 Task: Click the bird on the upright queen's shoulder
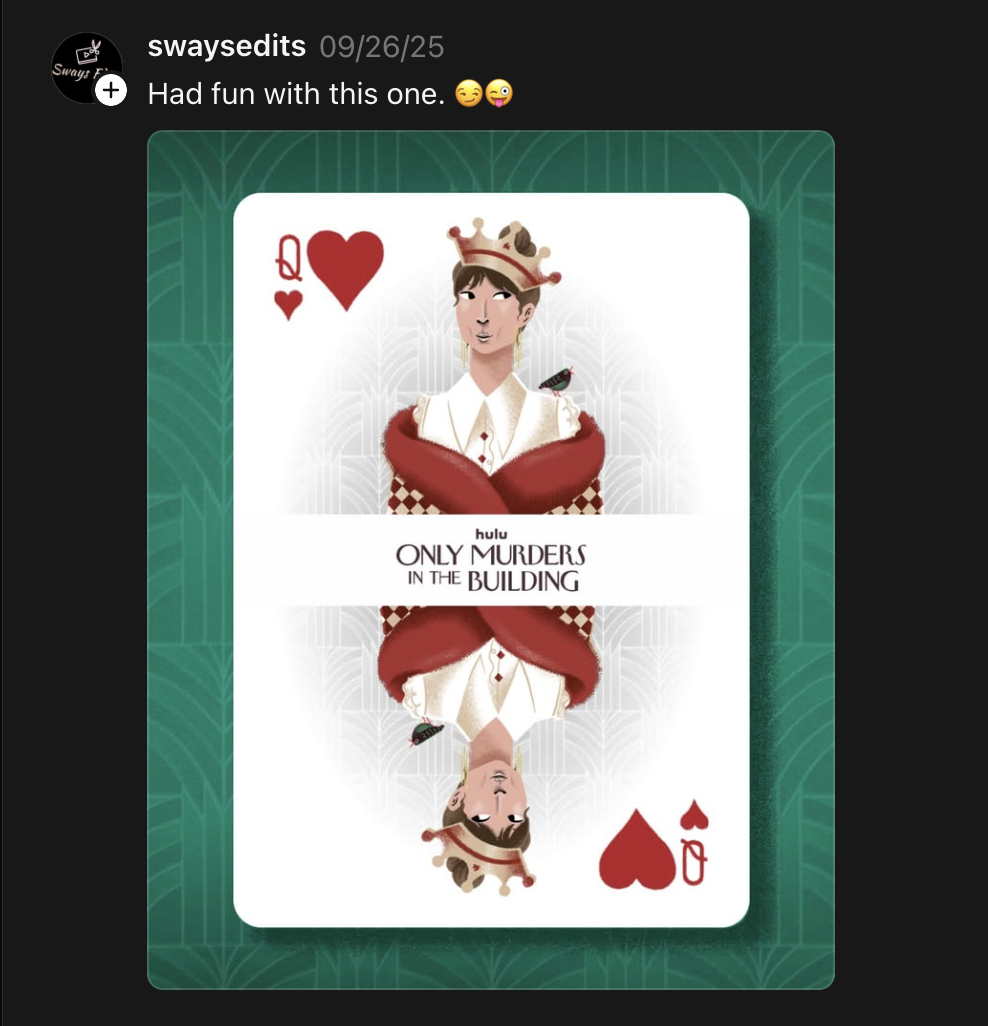pyautogui.click(x=556, y=381)
